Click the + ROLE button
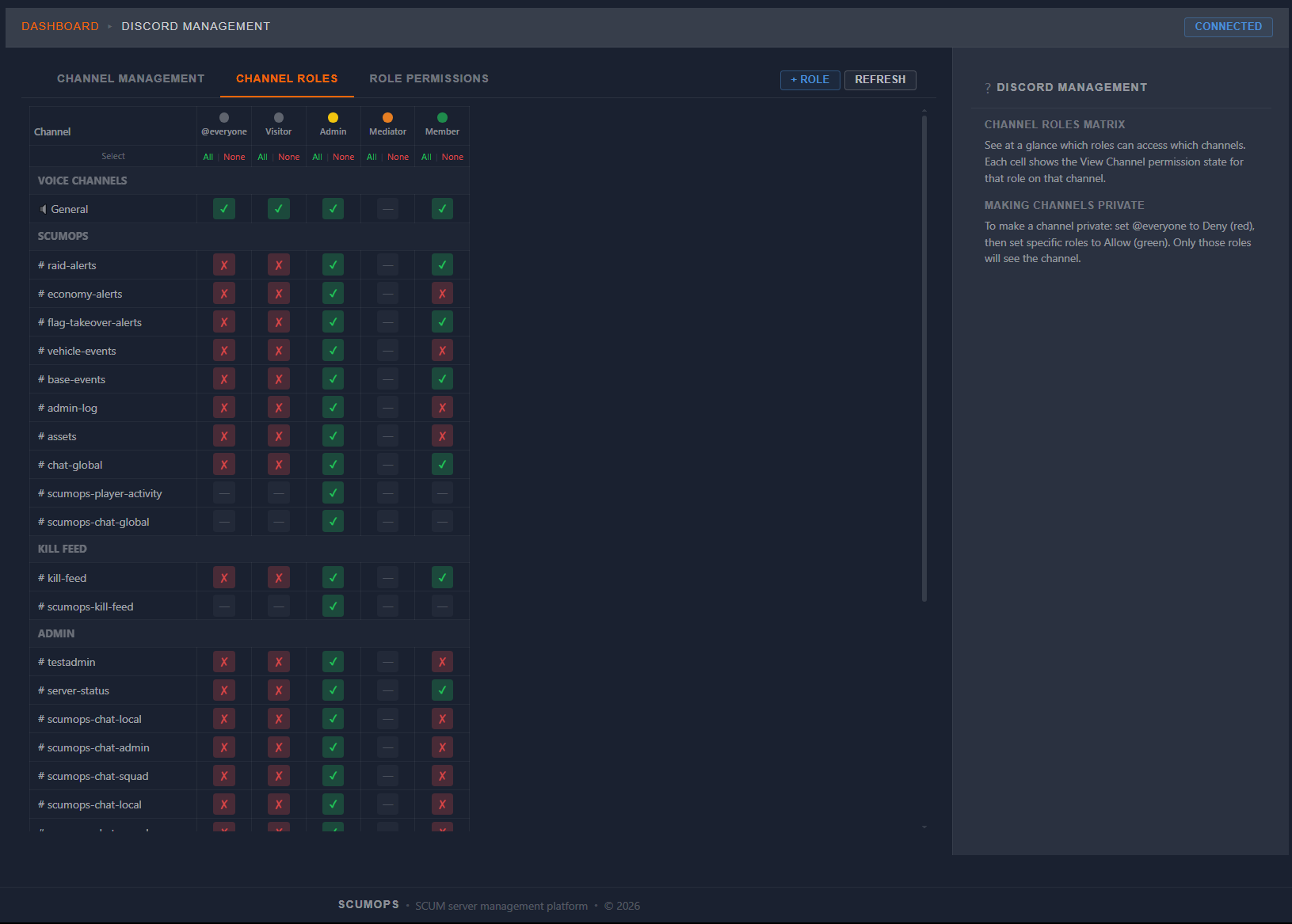 810,80
